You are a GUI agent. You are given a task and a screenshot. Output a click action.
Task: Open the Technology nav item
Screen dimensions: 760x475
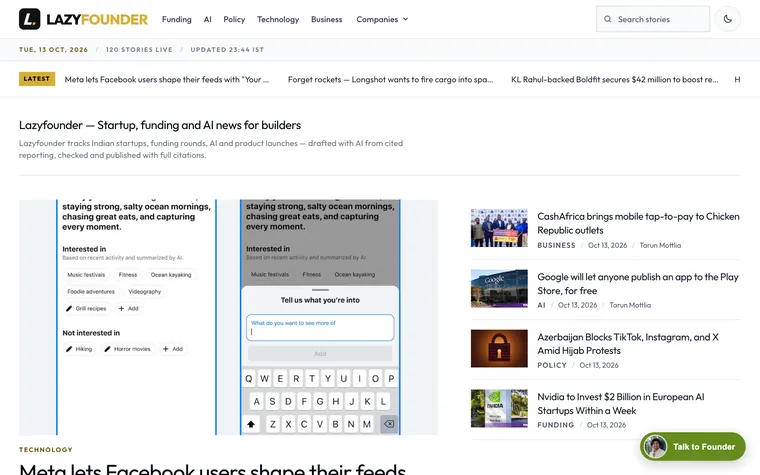coord(278,19)
